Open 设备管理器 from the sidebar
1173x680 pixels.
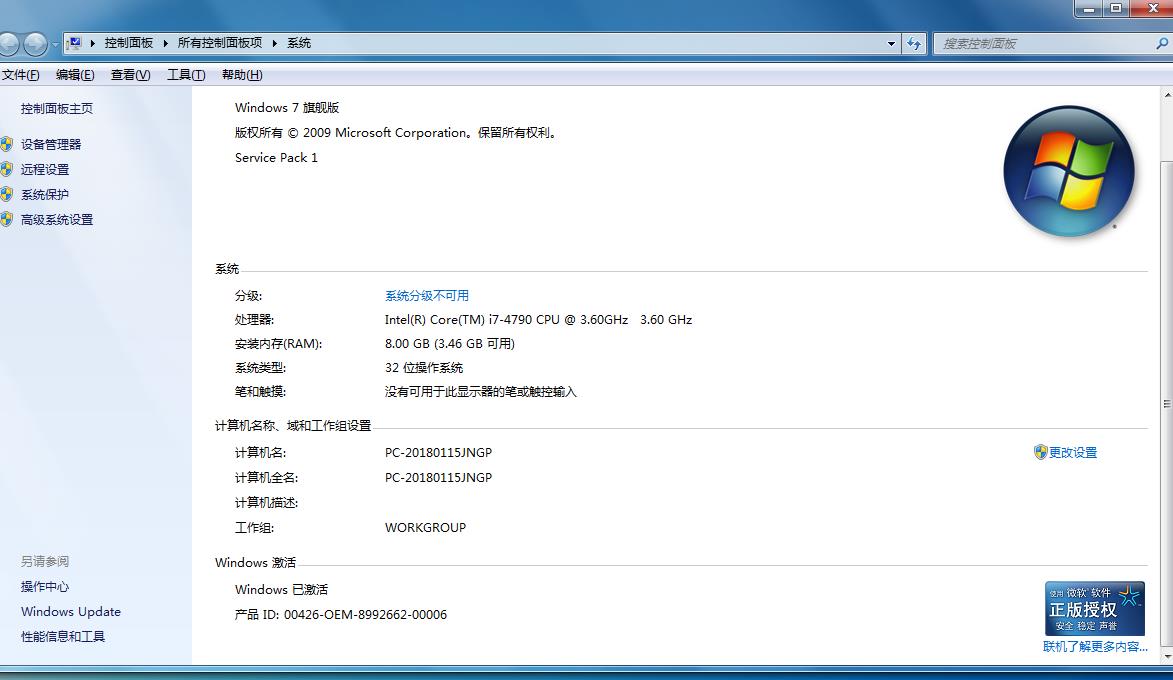pyautogui.click(x=51, y=144)
